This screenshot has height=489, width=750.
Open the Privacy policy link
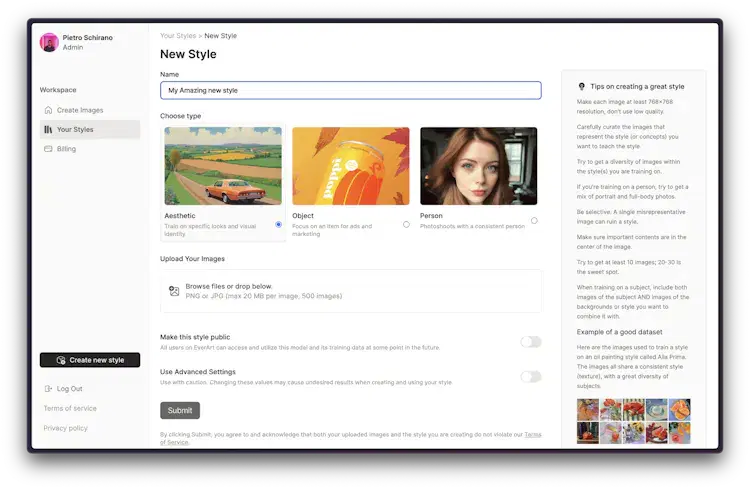[65, 428]
